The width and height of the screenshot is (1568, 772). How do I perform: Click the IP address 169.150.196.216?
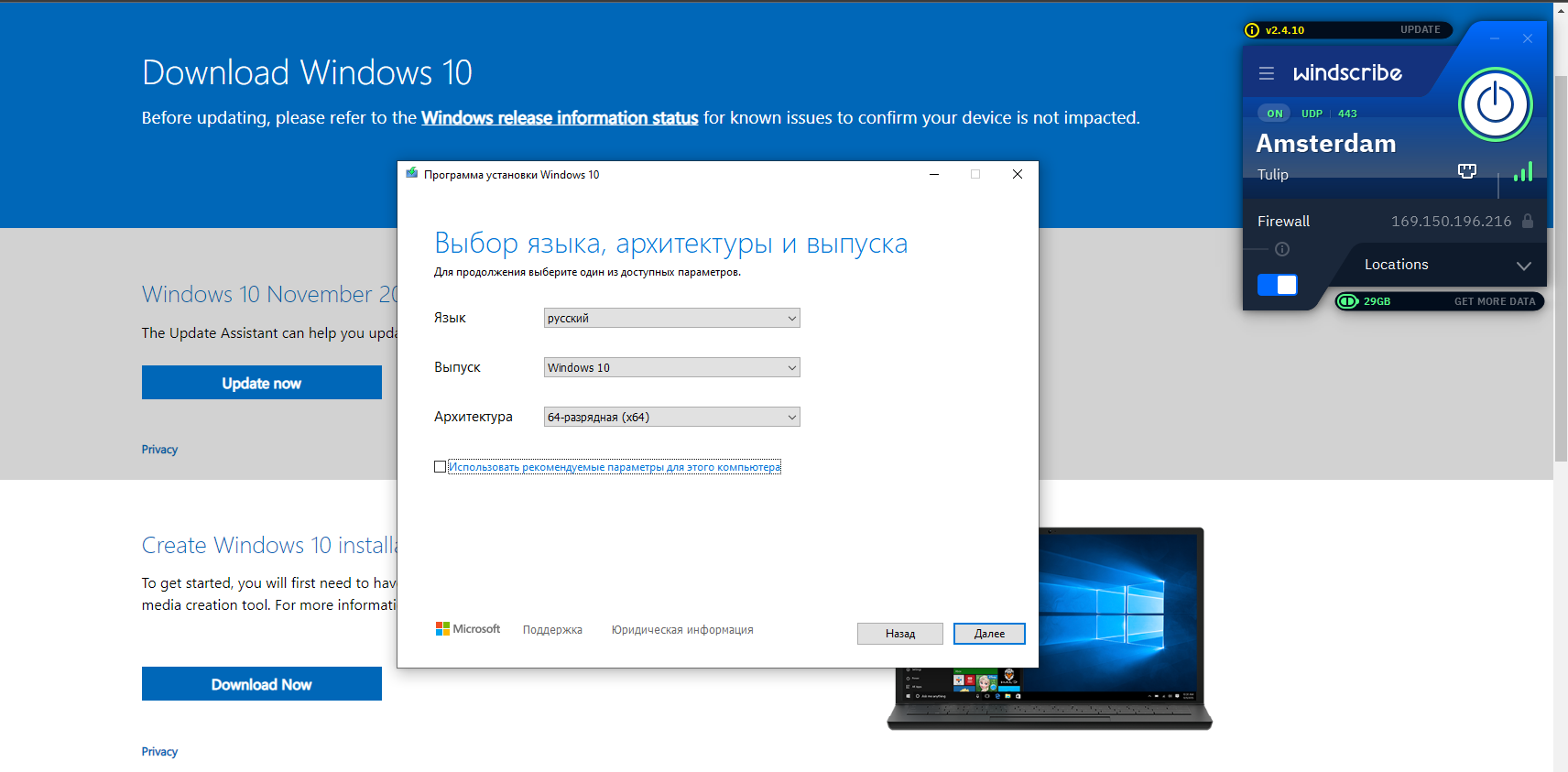pos(1451,222)
